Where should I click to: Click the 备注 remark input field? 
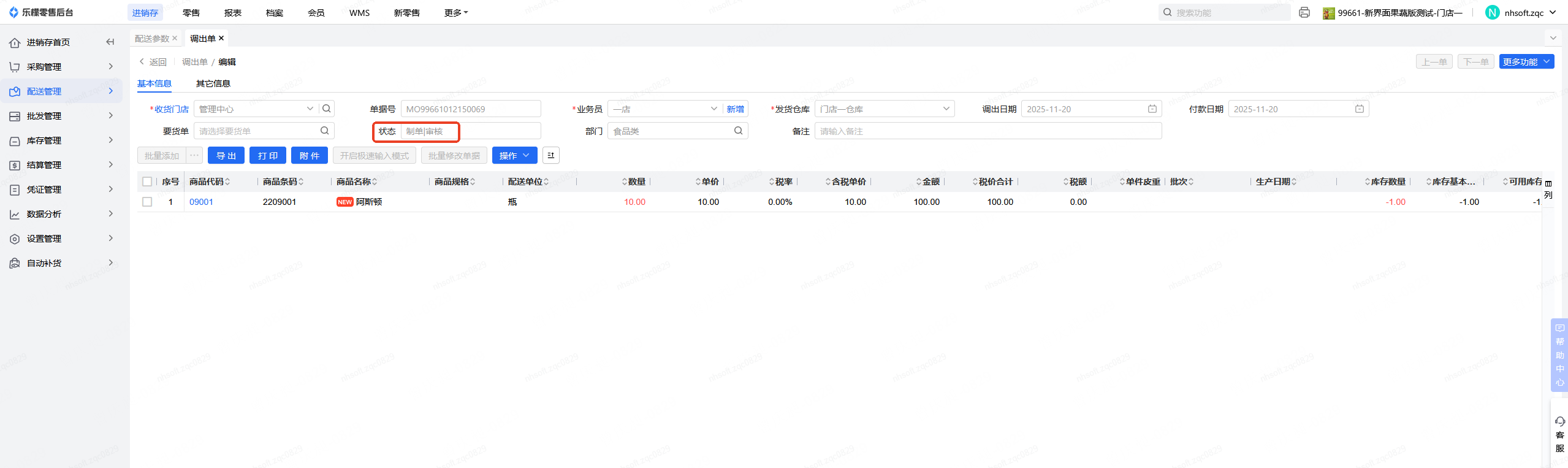coord(988,131)
